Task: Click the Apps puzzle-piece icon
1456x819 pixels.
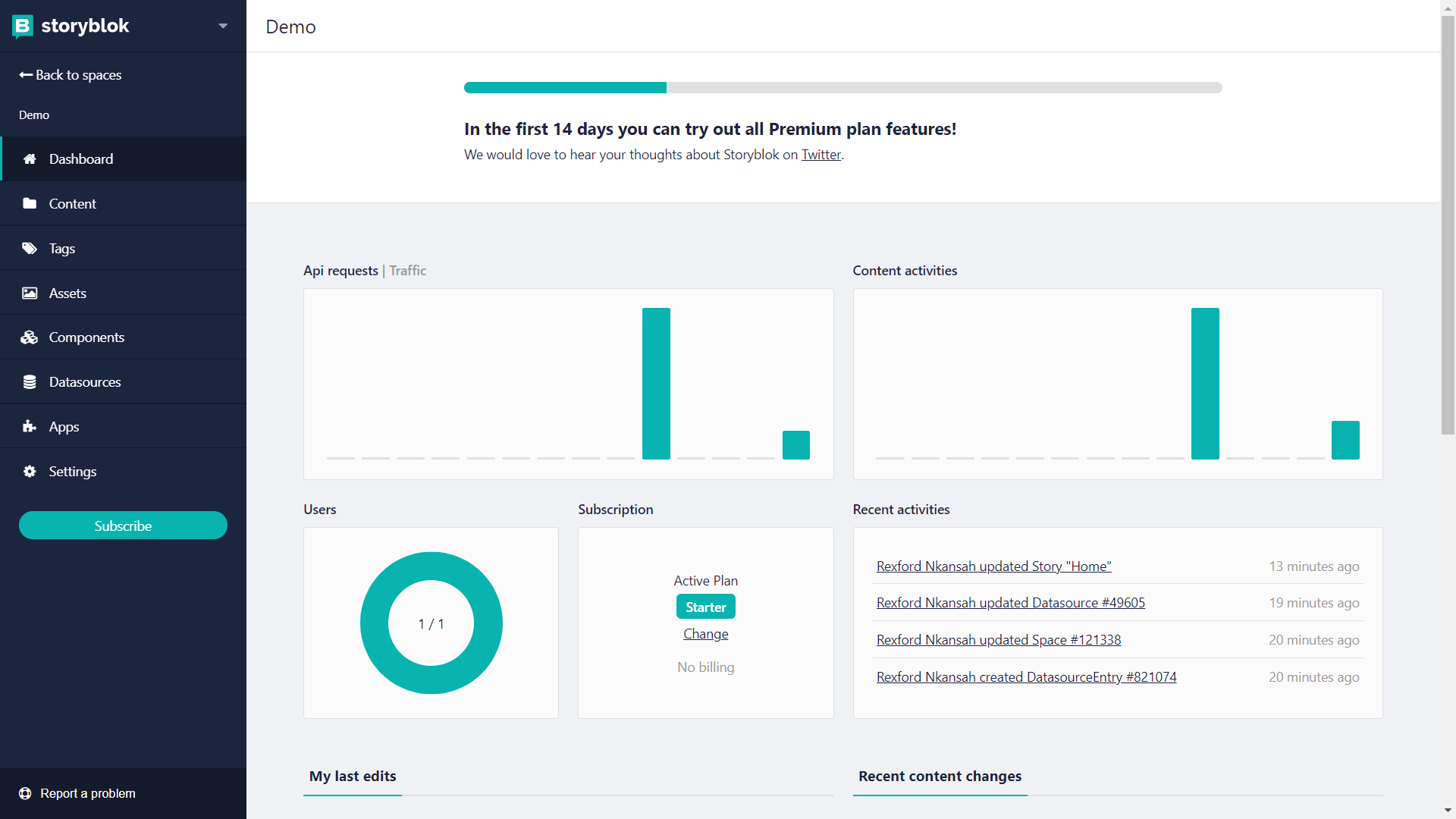Action: tap(30, 426)
